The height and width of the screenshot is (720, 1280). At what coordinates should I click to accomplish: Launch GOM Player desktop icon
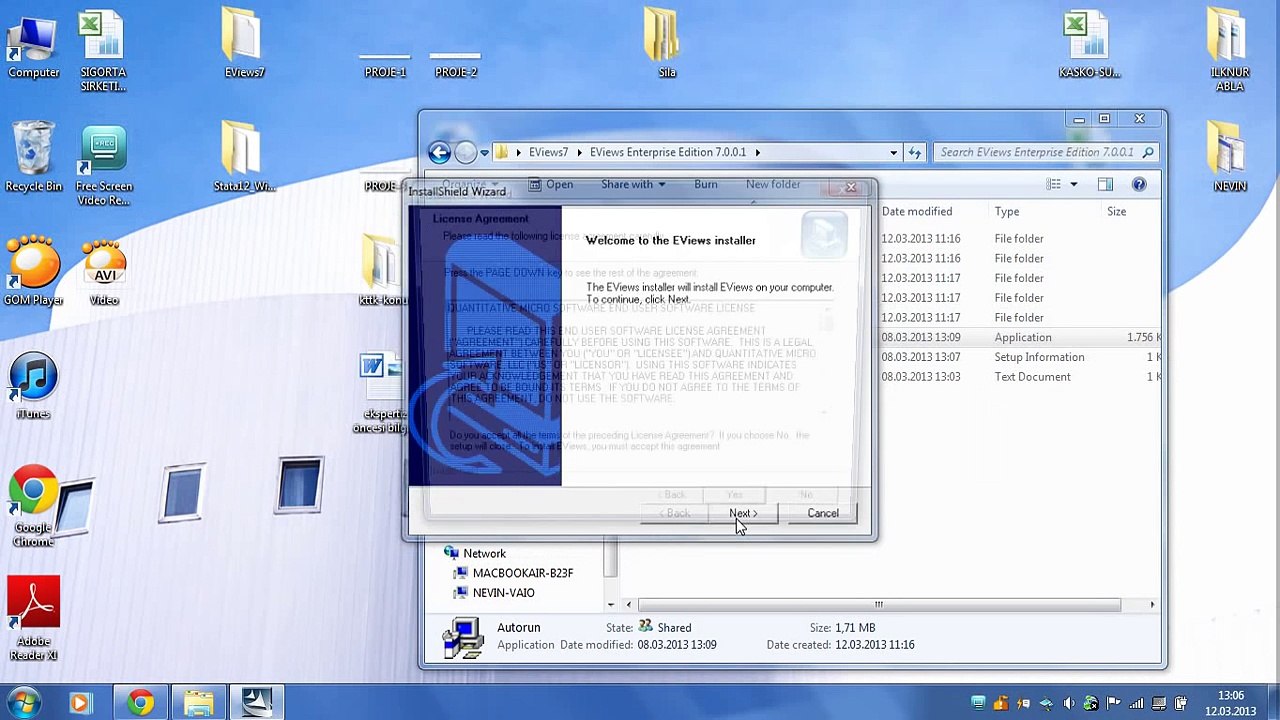point(33,272)
